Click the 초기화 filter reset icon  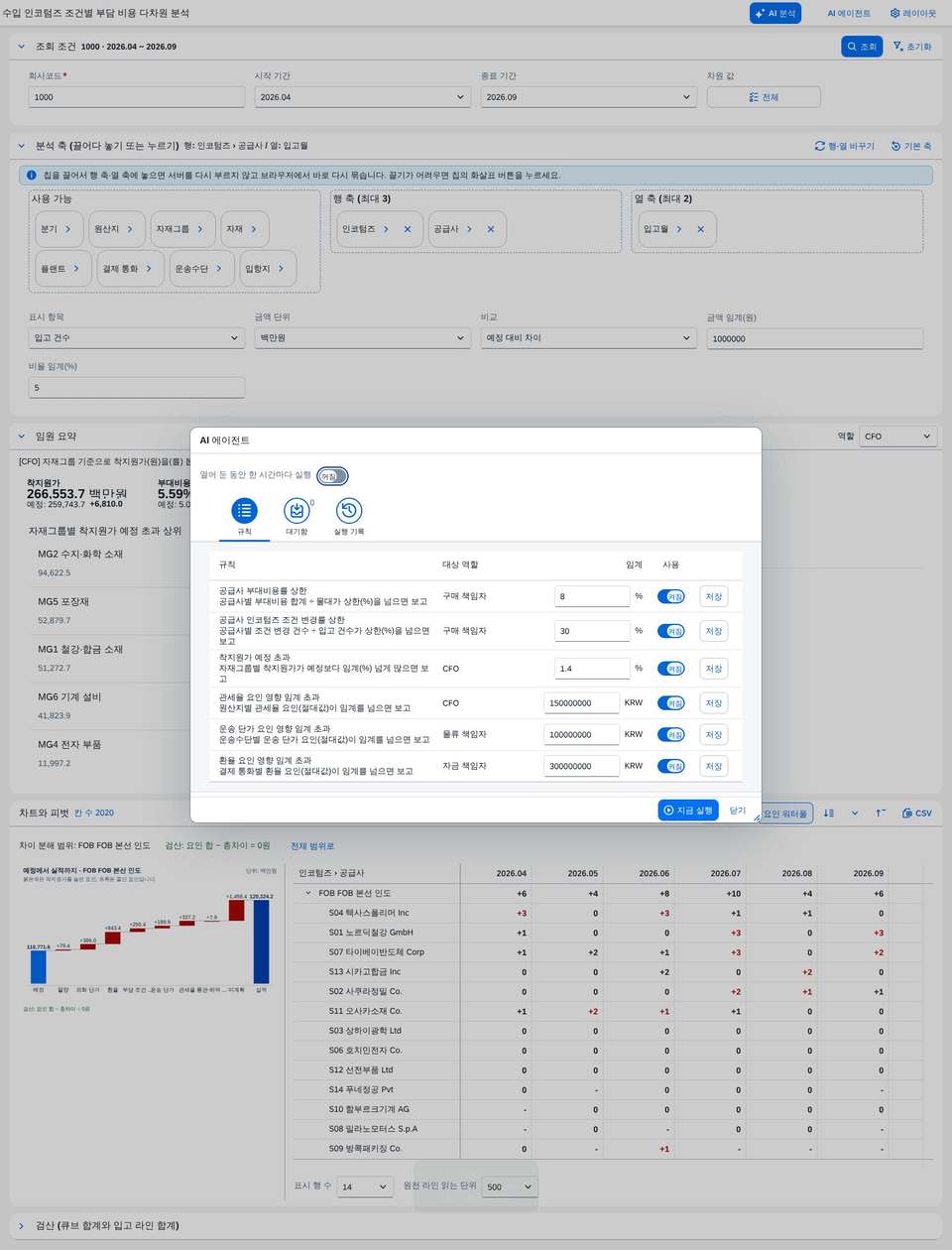[912, 47]
